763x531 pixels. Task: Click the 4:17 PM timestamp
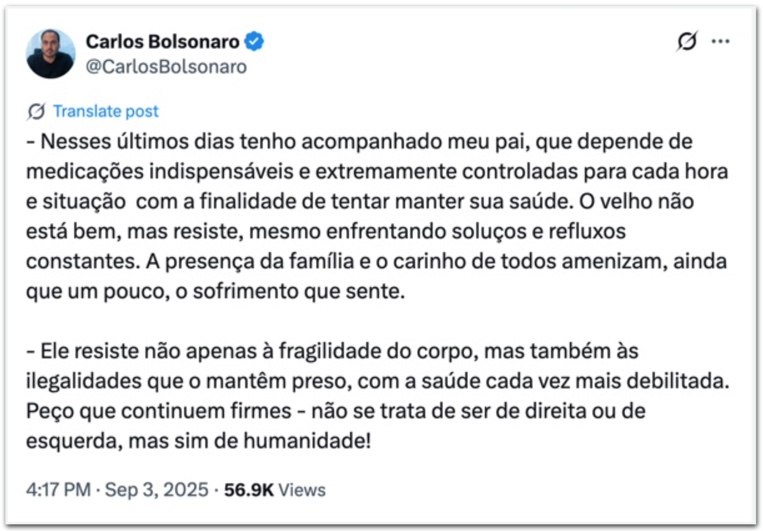[58, 490]
